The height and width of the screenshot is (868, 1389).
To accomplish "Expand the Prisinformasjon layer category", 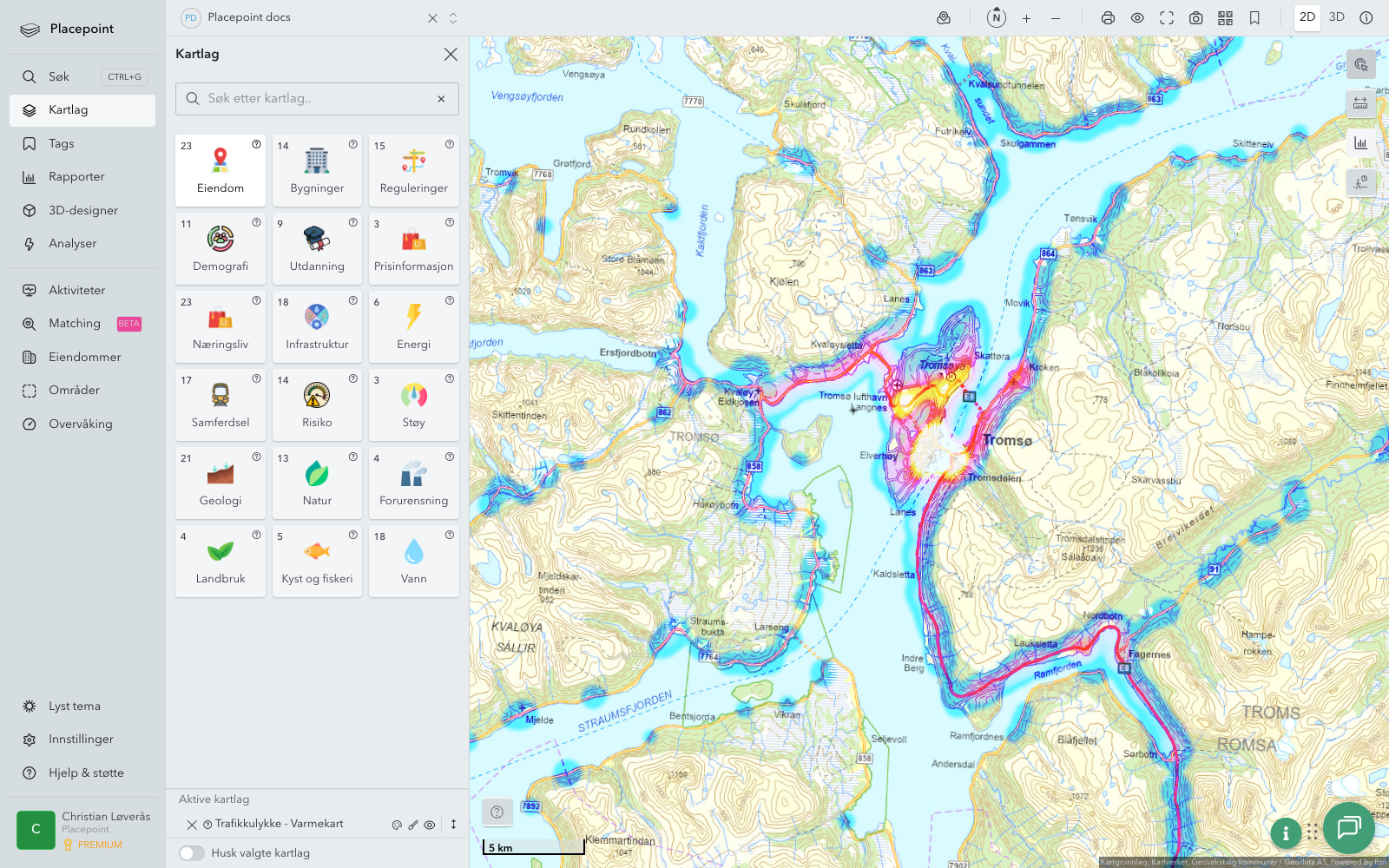I will [414, 248].
